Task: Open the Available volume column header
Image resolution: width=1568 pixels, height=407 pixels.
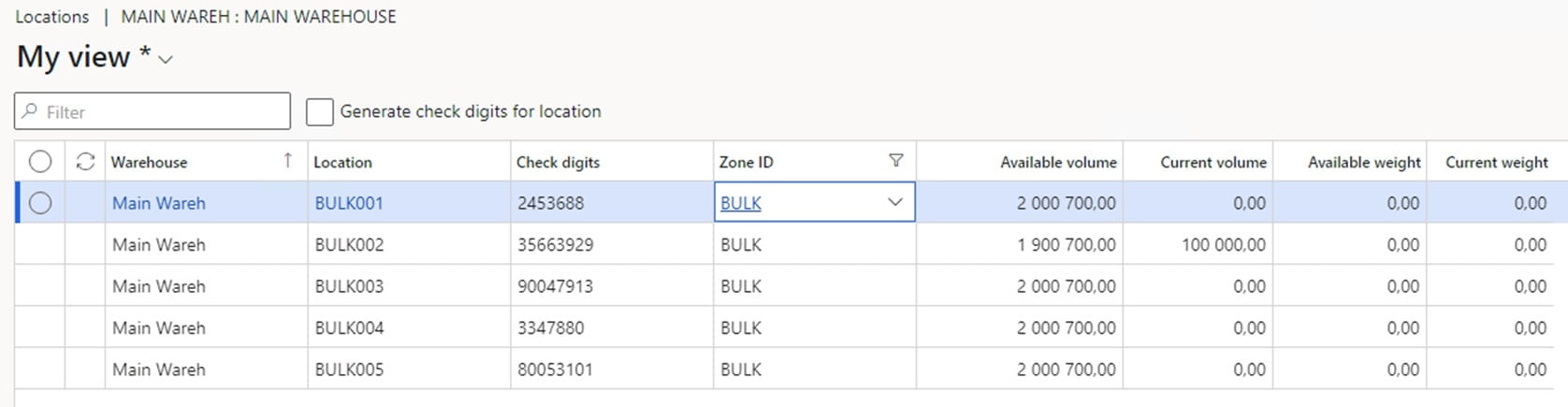Action: [x=1057, y=162]
